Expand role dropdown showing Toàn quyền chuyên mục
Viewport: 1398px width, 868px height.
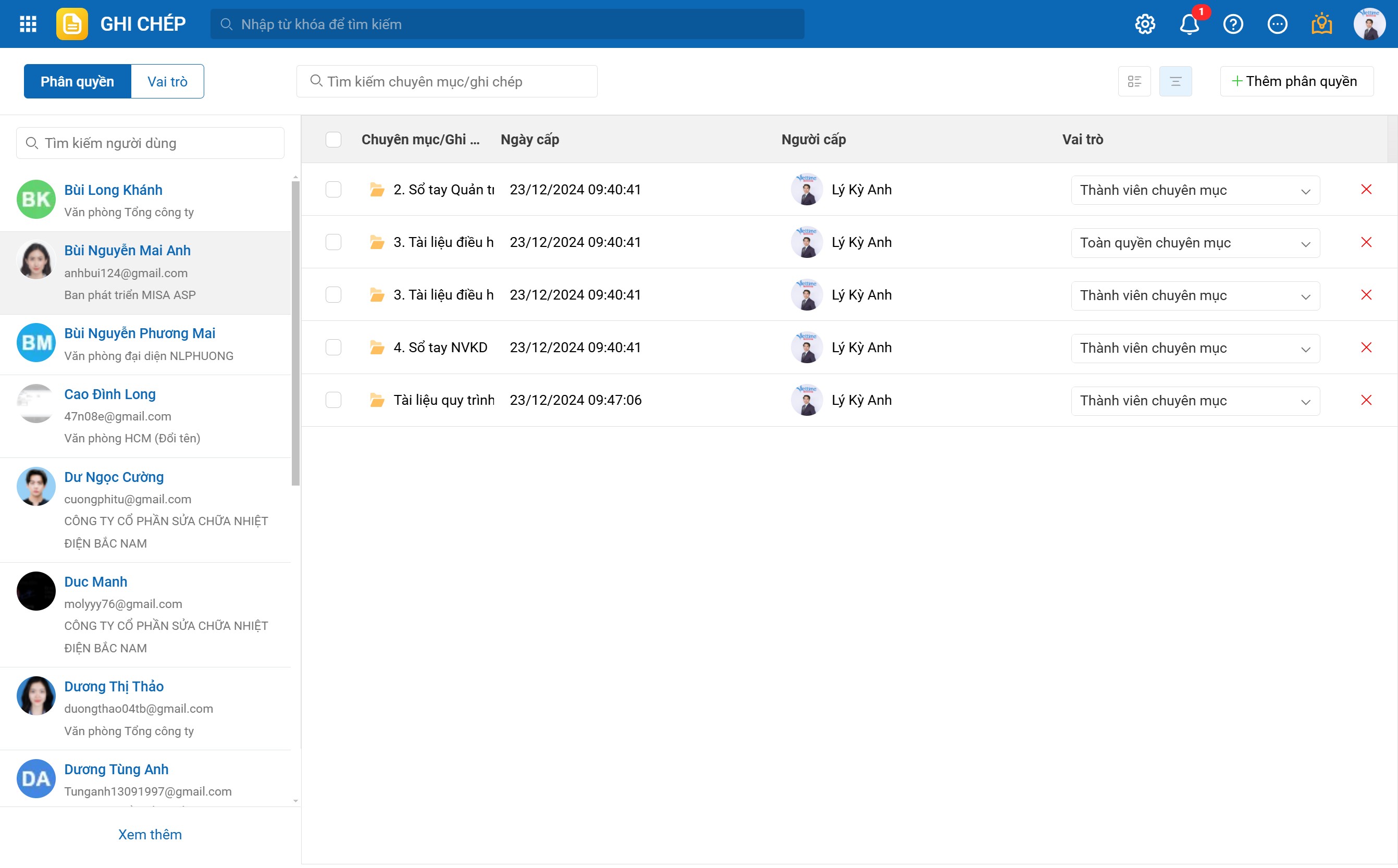[1195, 243]
